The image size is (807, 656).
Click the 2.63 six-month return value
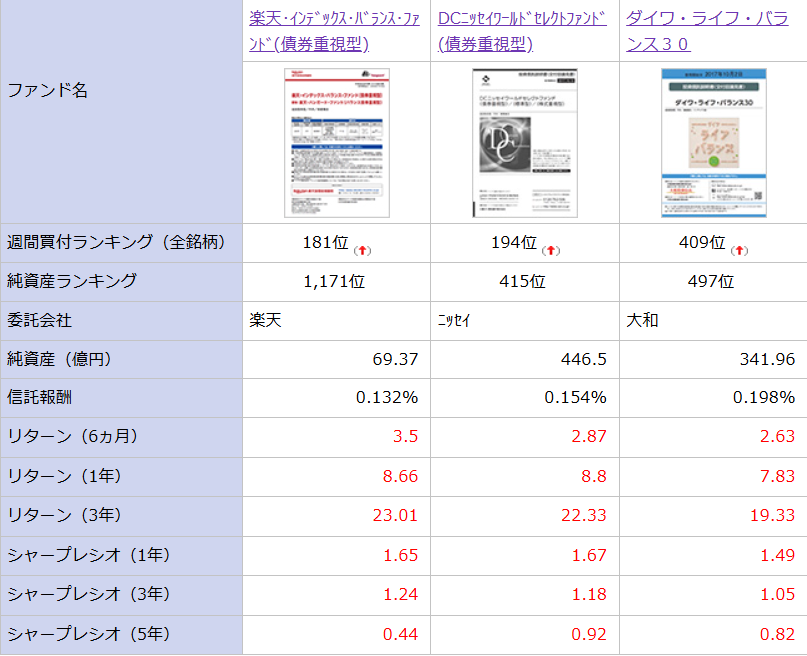778,436
